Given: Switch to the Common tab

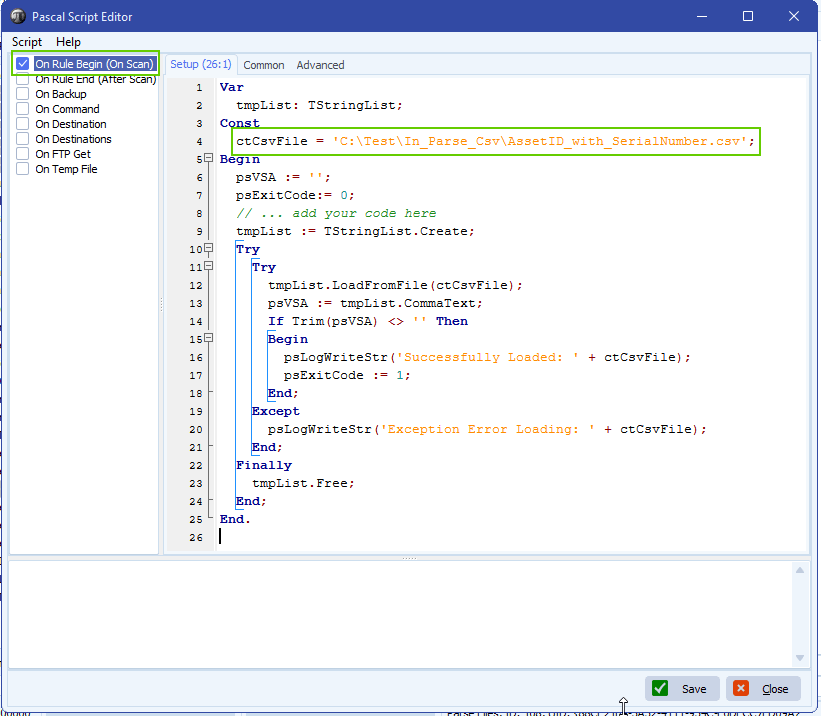Looking at the screenshot, I should (263, 64).
